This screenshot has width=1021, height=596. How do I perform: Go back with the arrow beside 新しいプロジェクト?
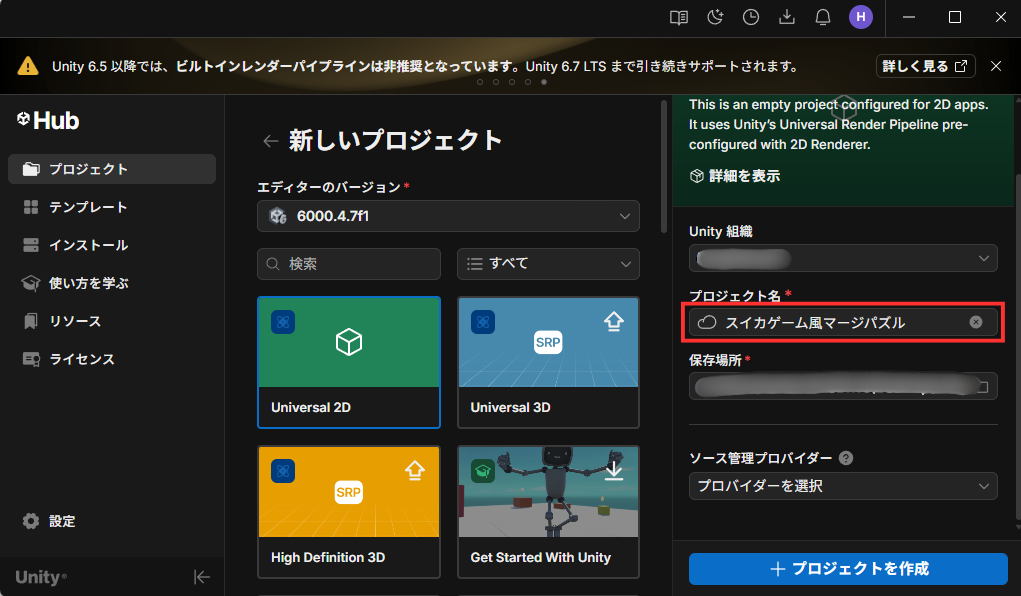point(270,141)
